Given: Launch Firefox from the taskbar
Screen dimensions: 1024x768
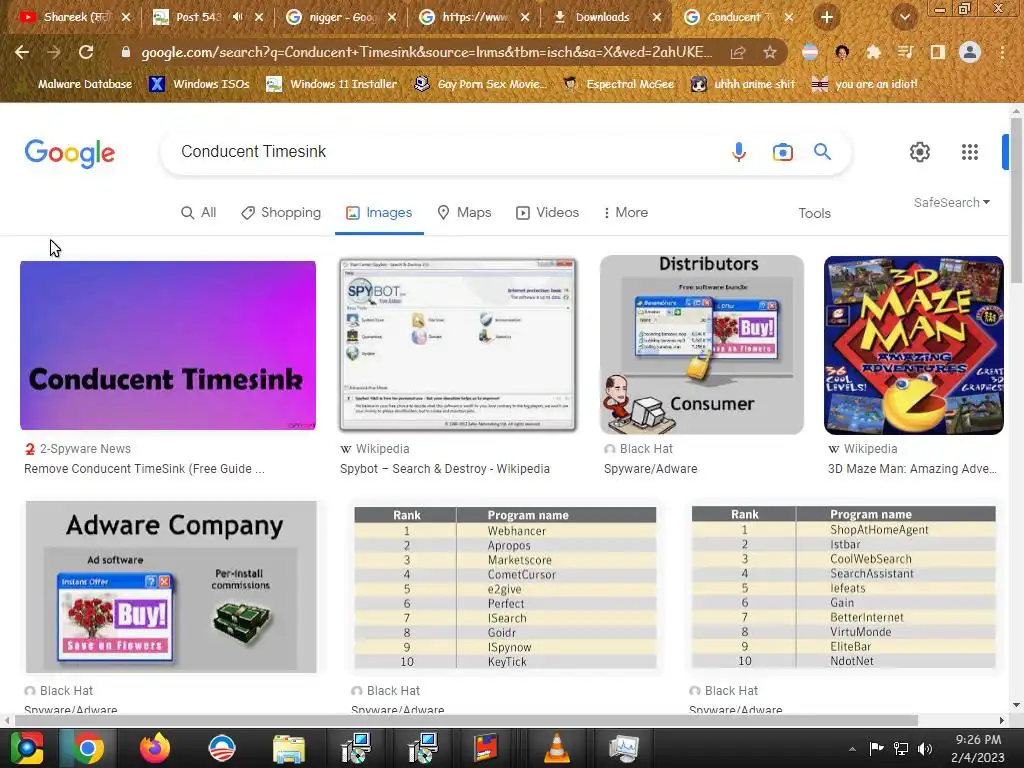Looking at the screenshot, I should 155,748.
